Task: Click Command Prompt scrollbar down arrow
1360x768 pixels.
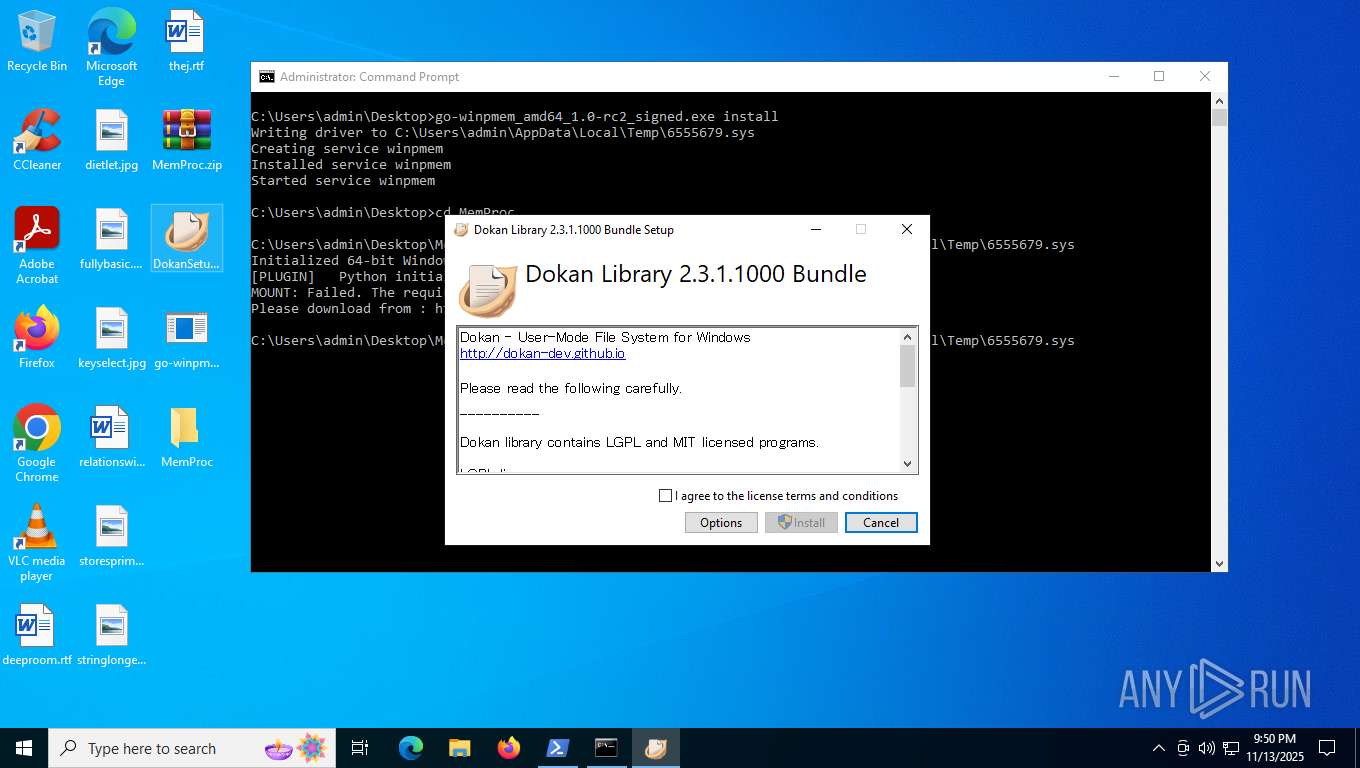Action: click(x=1219, y=563)
